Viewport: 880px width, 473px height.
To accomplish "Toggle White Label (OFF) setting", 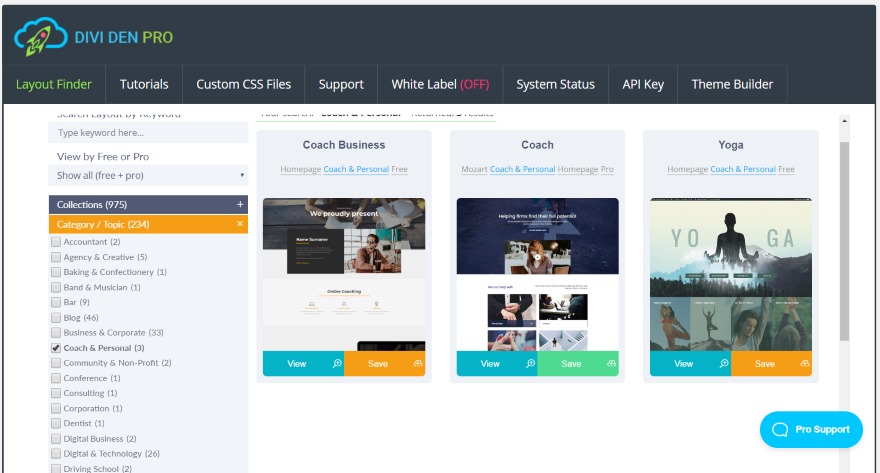I will tap(440, 84).
